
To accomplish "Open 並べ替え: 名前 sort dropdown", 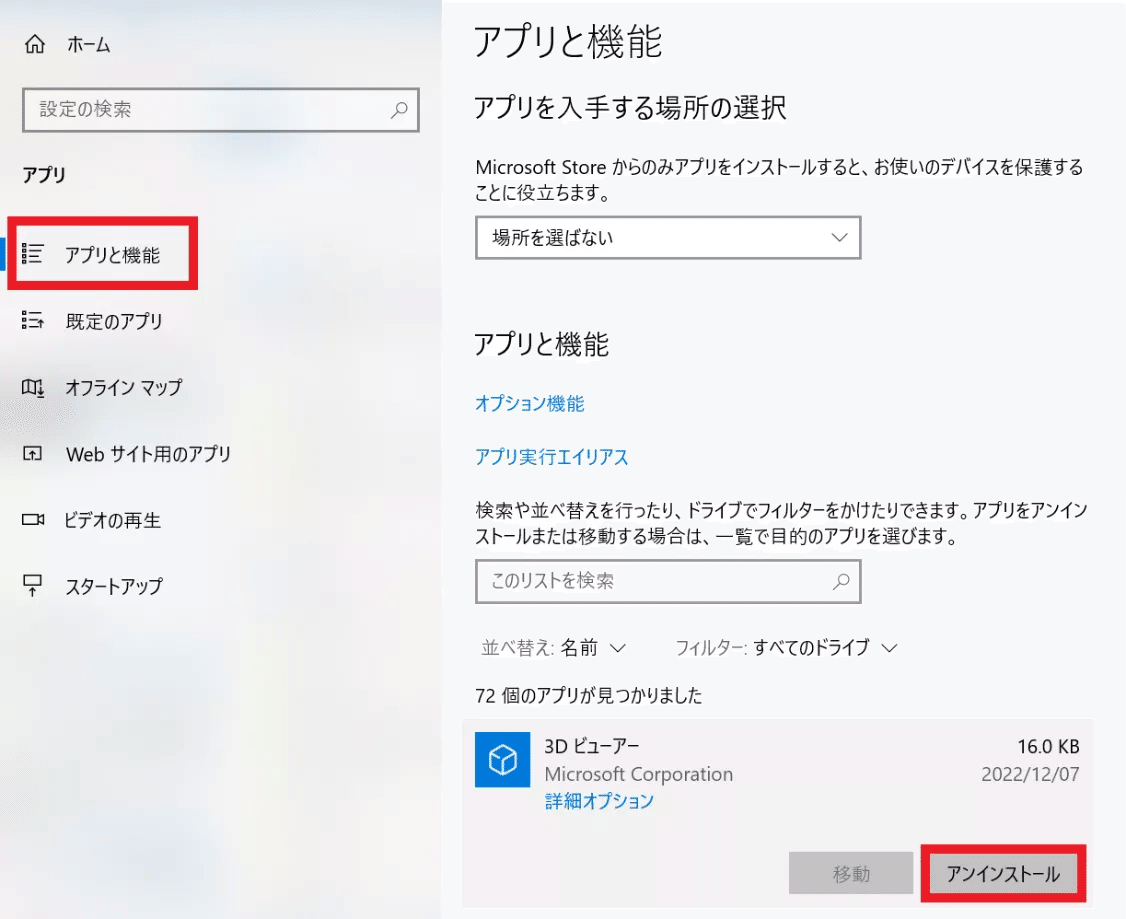I will coord(554,648).
